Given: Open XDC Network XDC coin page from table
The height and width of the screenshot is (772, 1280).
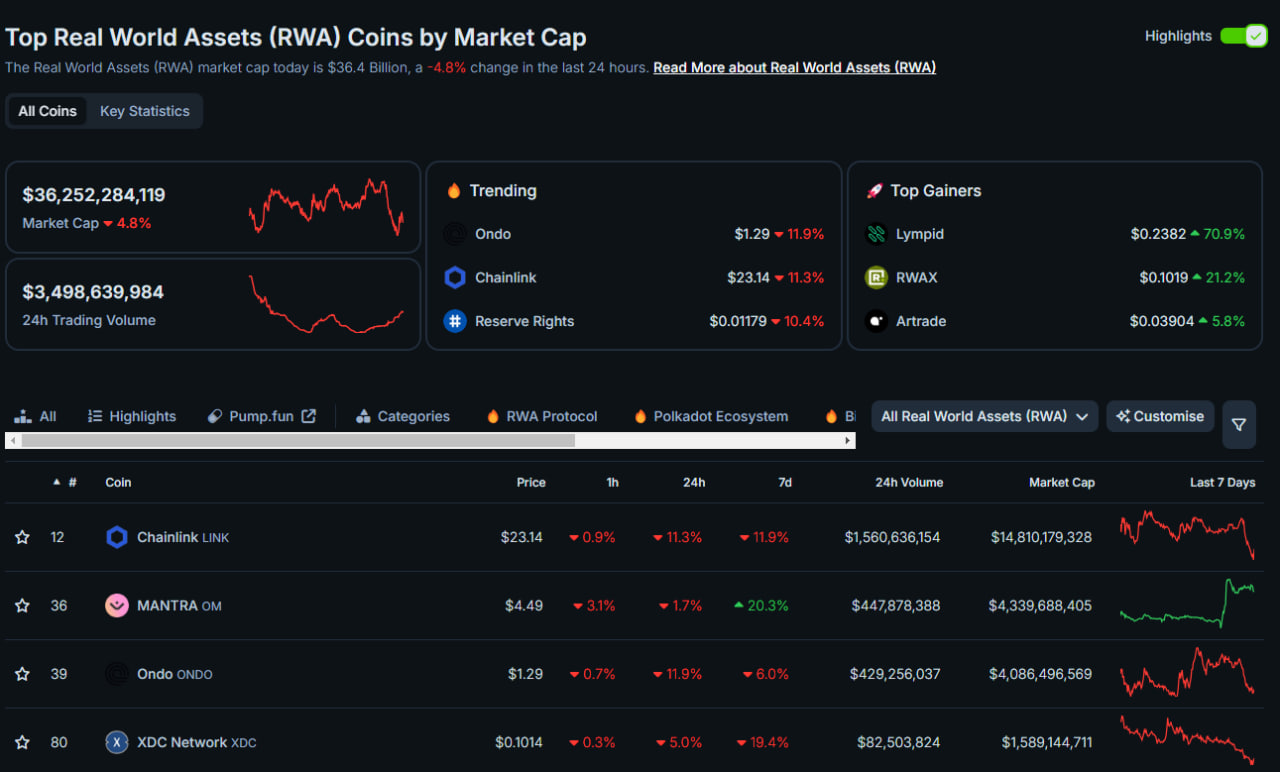Looking at the screenshot, I should point(197,742).
